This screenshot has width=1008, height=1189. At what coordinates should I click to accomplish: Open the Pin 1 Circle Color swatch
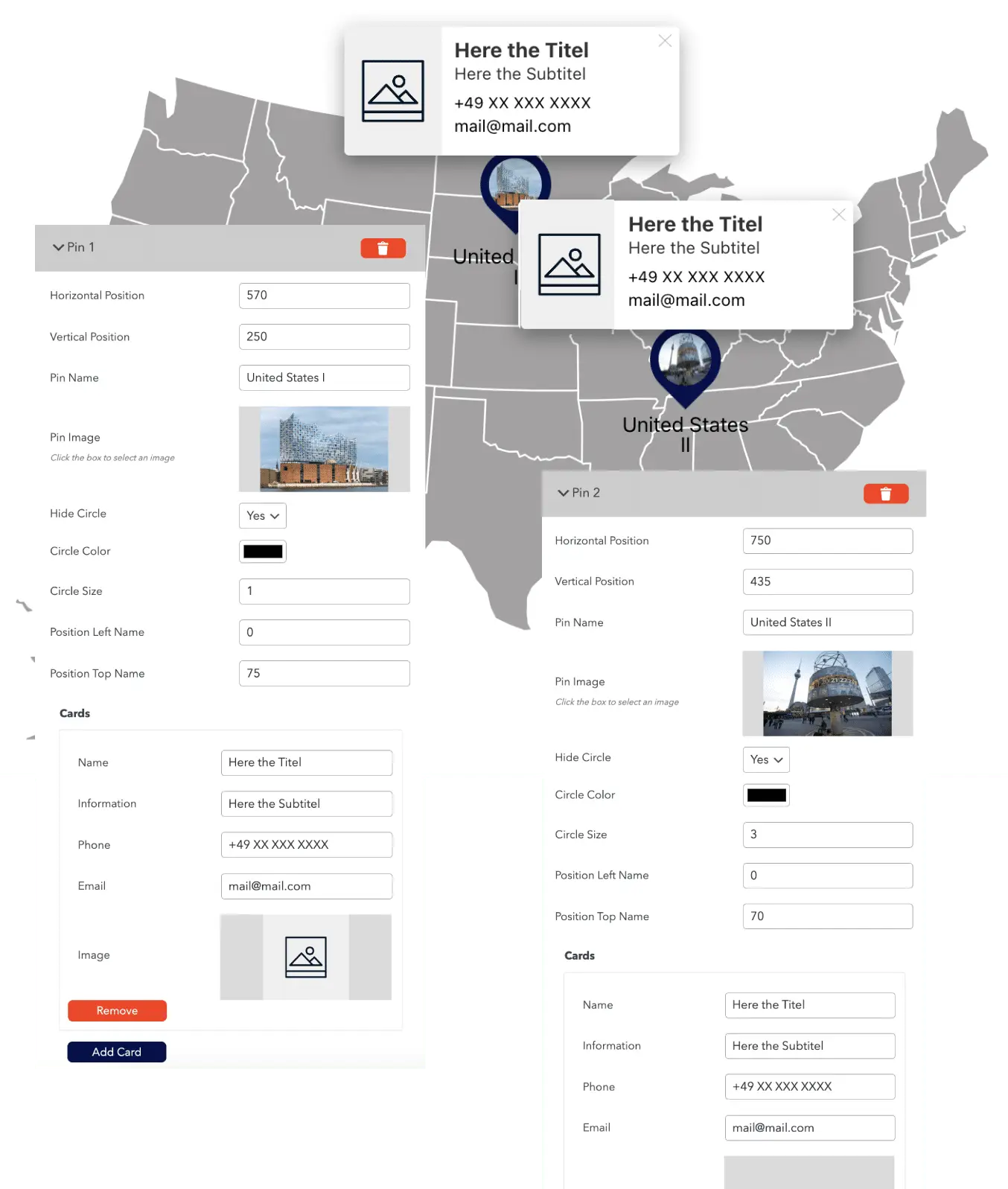[263, 552]
